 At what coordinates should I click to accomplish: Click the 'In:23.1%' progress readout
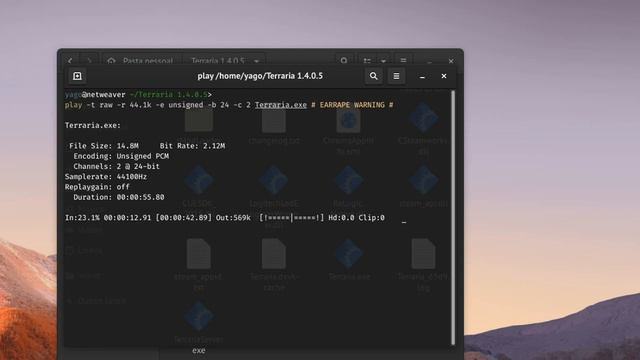point(82,218)
